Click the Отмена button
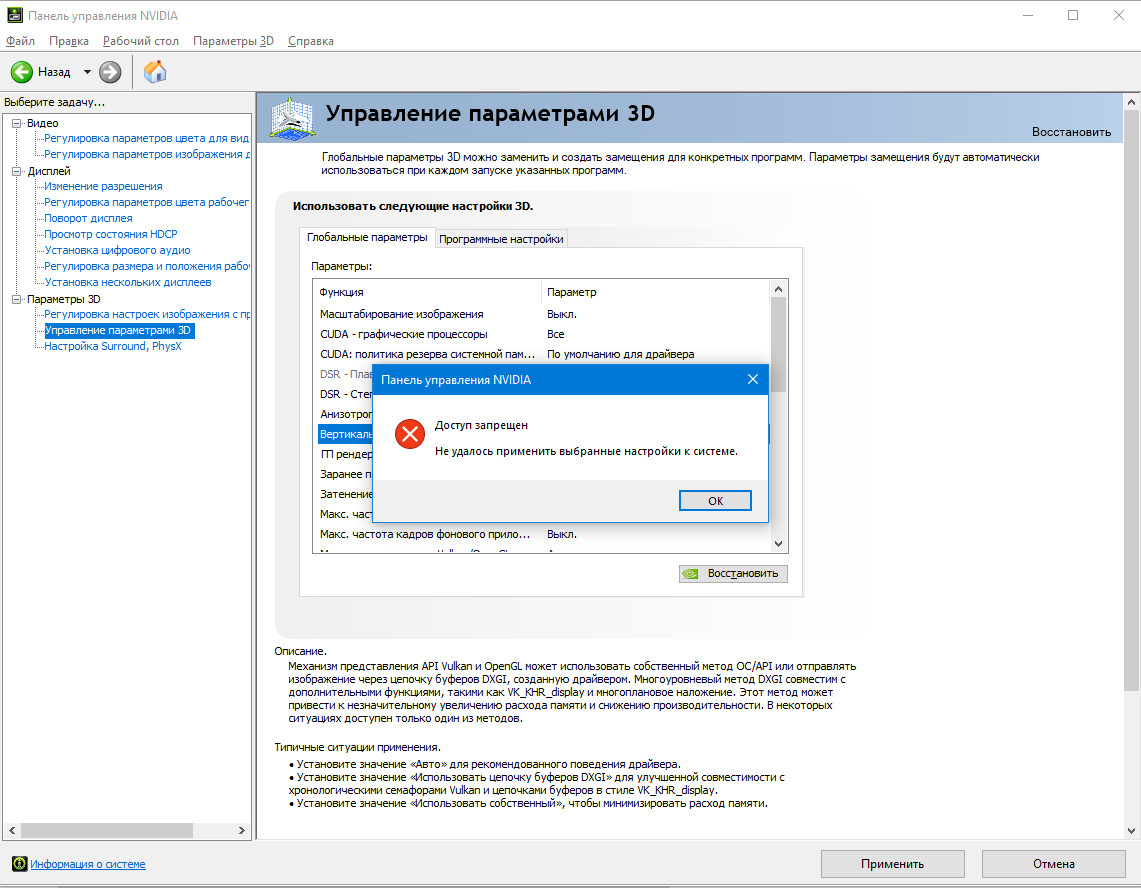This screenshot has width=1141, height=888. click(x=1053, y=864)
